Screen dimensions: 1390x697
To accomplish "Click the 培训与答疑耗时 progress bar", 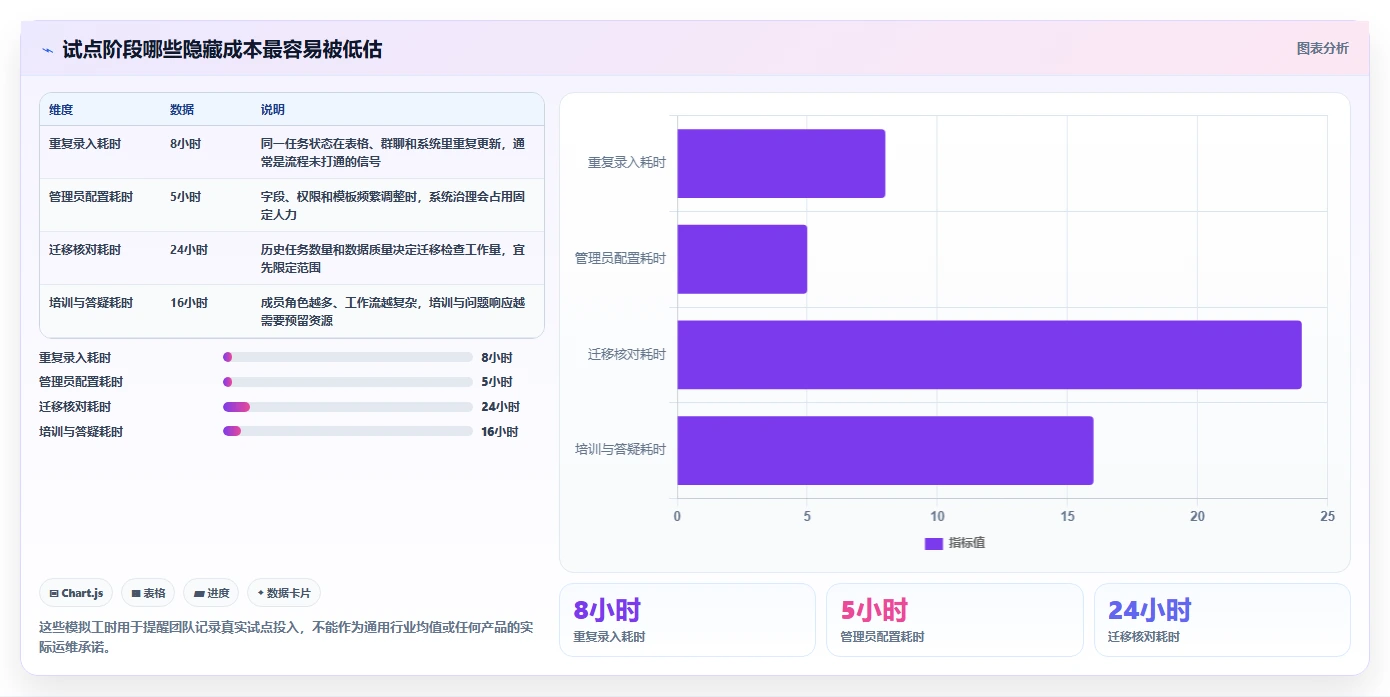I will [x=348, y=431].
